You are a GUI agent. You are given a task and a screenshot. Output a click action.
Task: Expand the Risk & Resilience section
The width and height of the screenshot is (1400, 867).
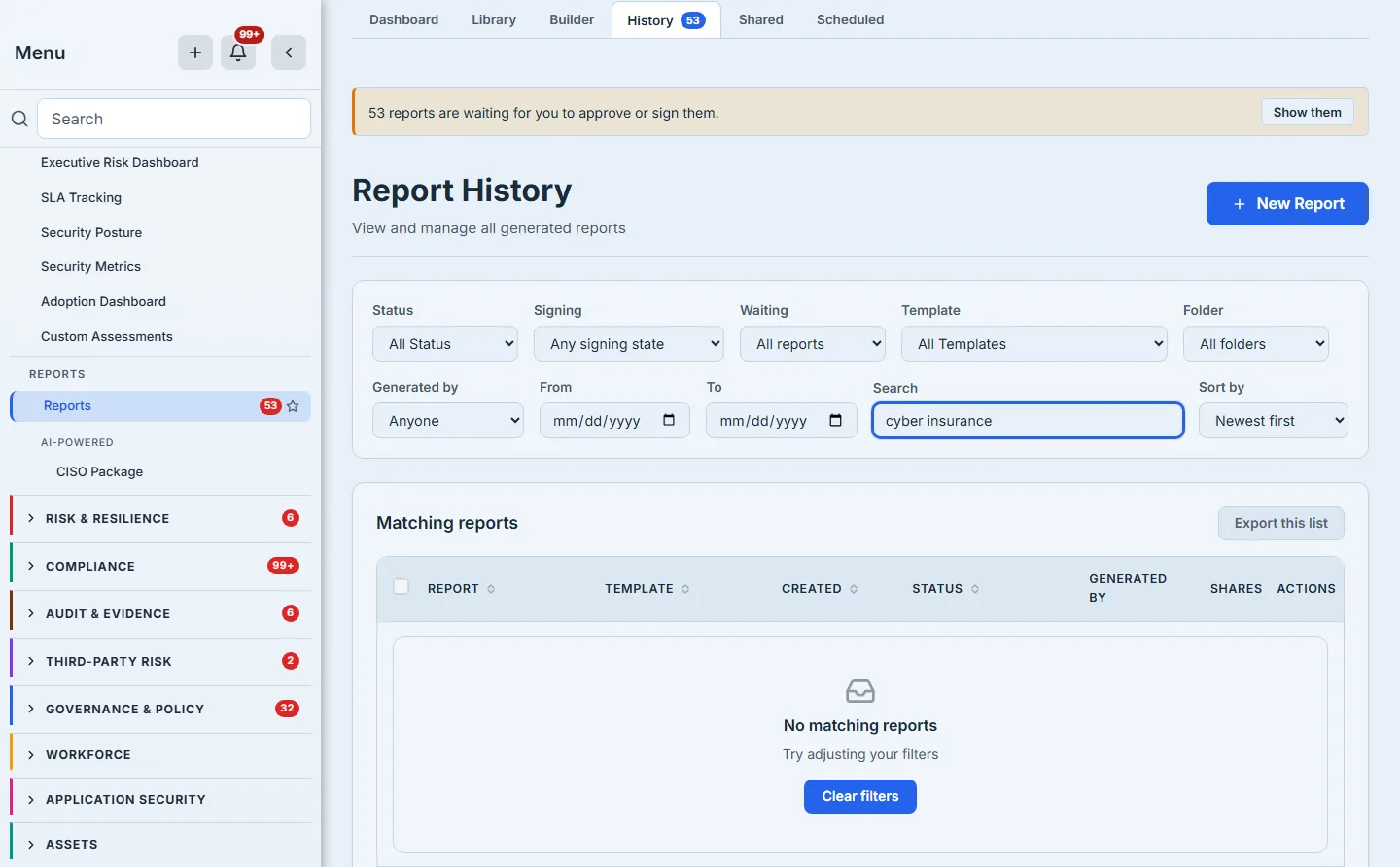[160, 519]
